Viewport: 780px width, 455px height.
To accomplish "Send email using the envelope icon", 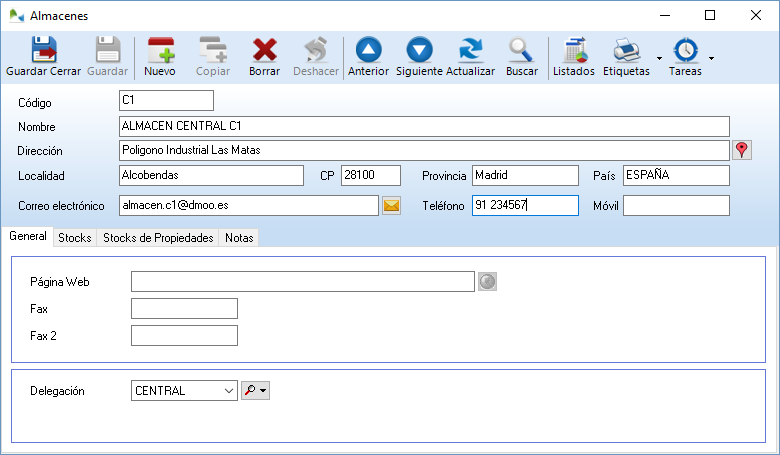I will tap(391, 206).
